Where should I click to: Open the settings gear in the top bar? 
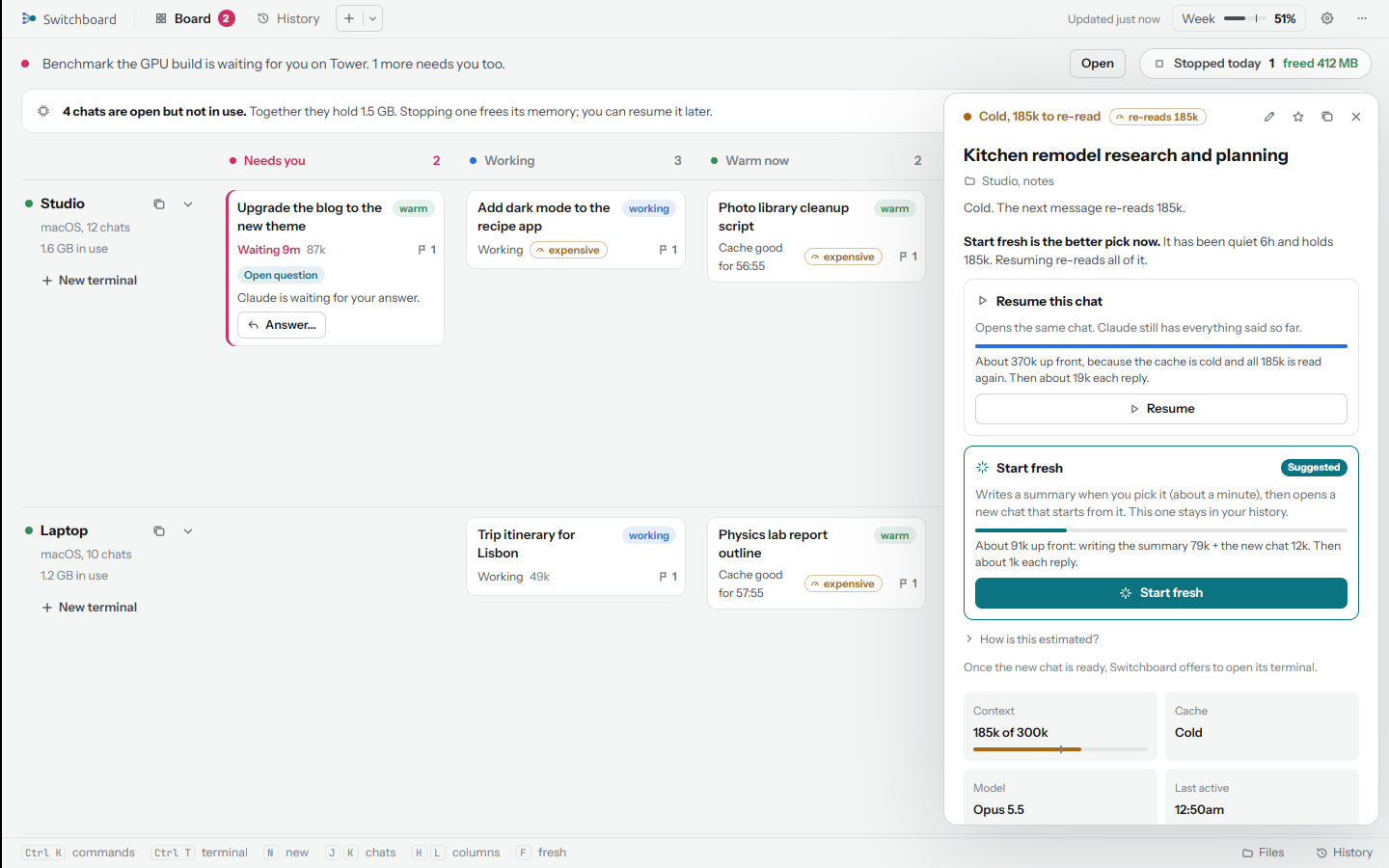coord(1327,18)
